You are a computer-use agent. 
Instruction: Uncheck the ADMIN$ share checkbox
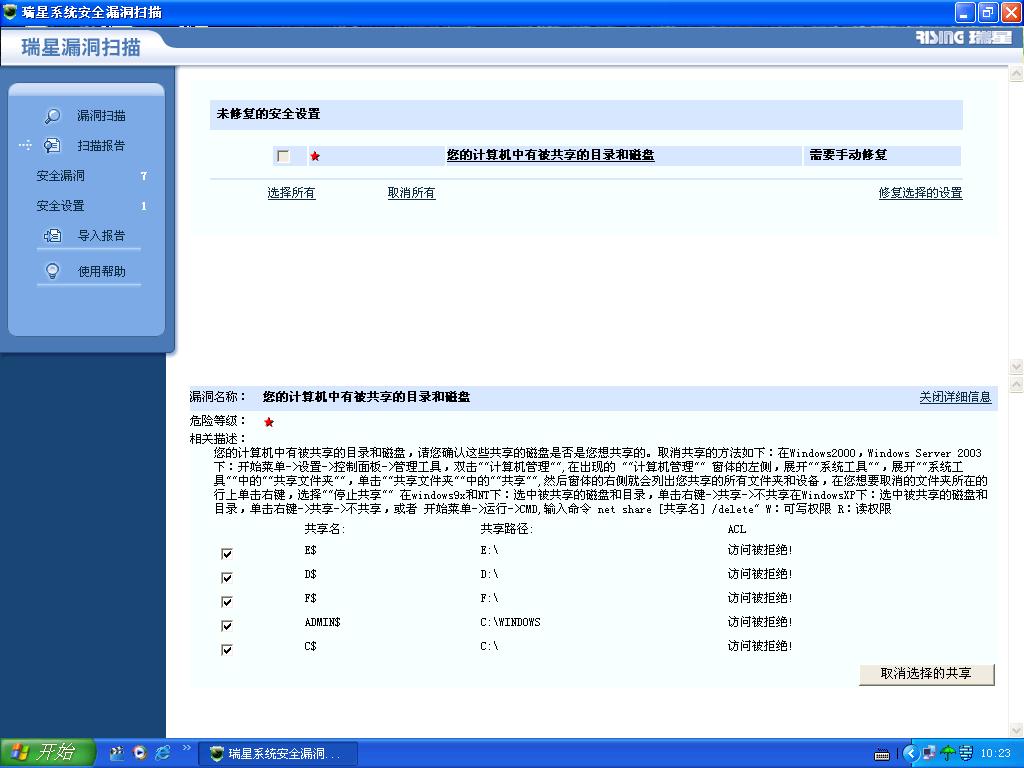[227, 626]
